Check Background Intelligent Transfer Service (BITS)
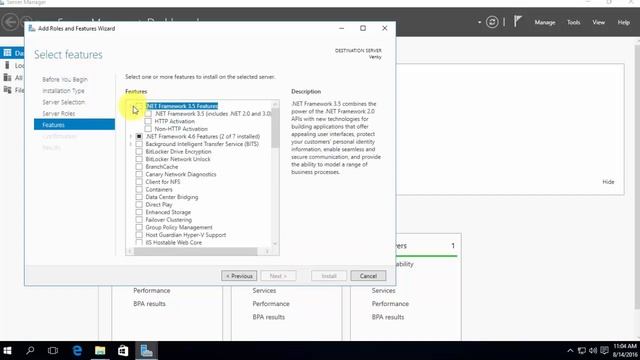Screen dimensions: 640x360 point(139,144)
